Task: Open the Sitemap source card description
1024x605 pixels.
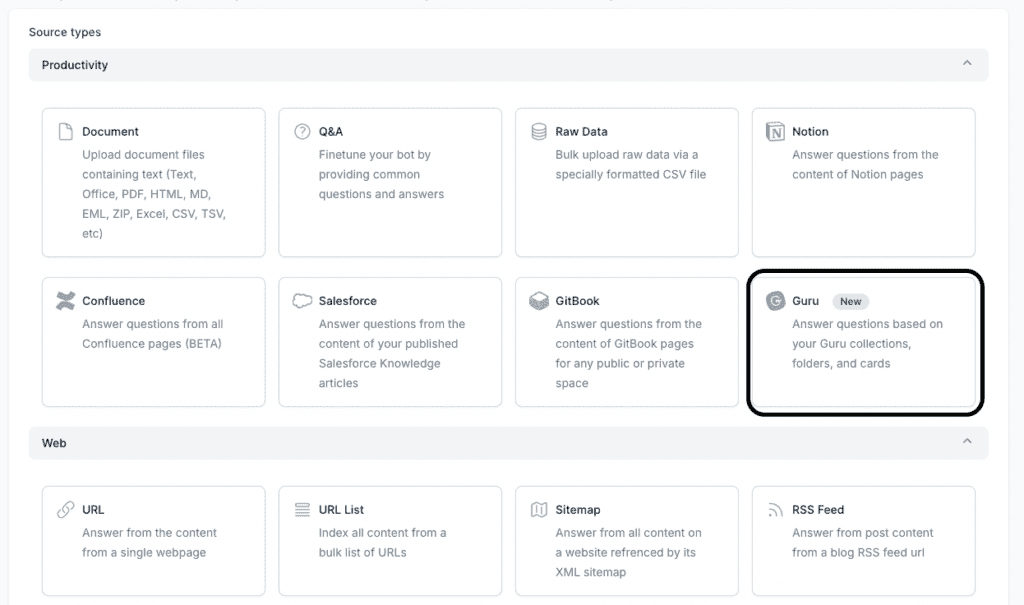Action: click(x=628, y=552)
